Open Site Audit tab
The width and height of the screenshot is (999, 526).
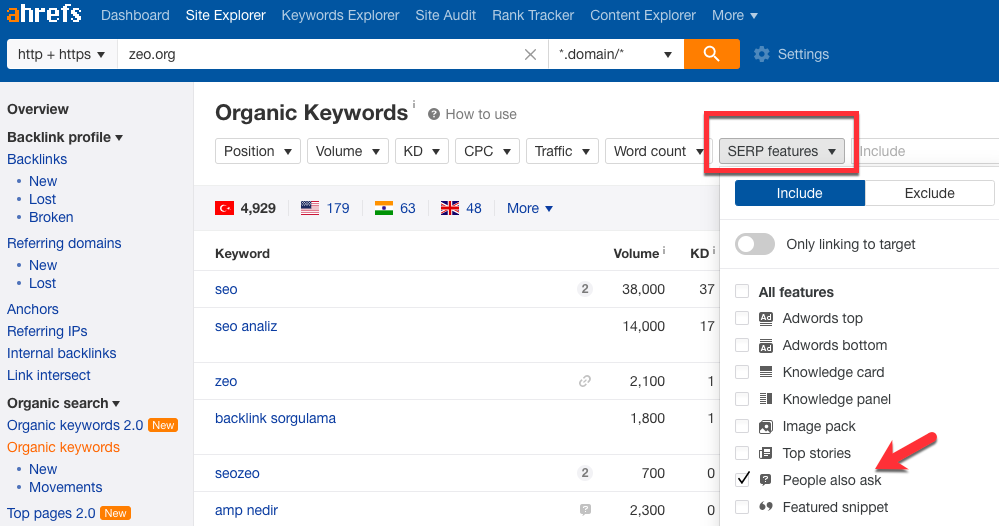pos(445,15)
